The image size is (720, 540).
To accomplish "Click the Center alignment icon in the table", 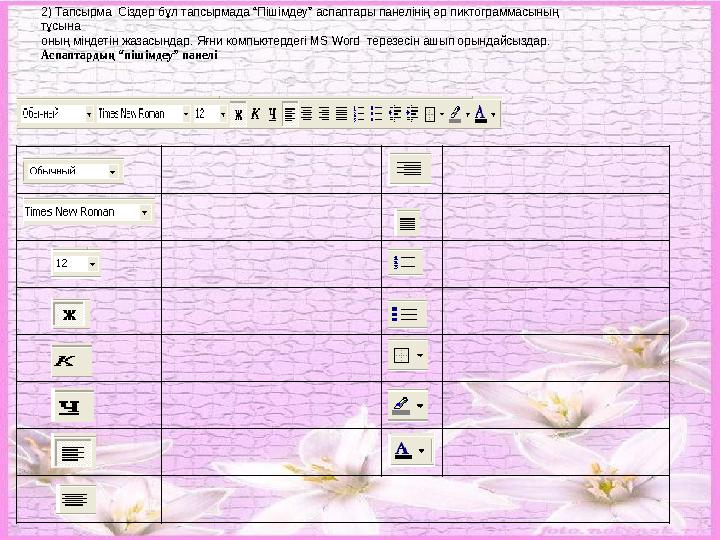I will [x=75, y=499].
